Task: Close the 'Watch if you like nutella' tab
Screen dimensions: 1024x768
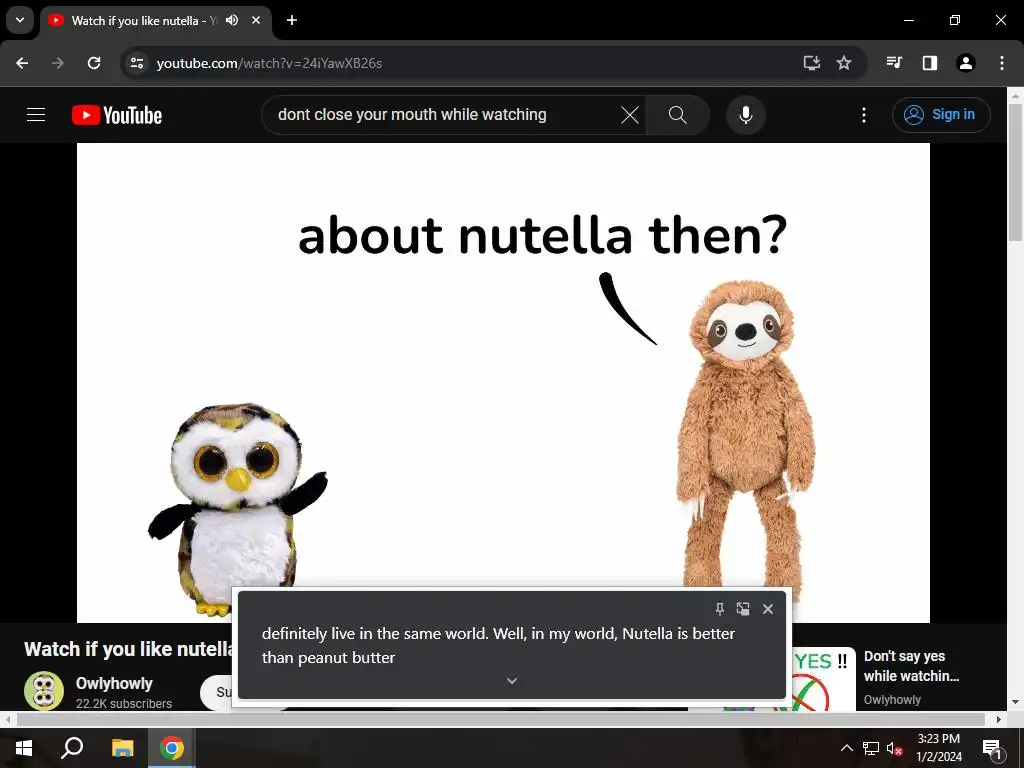Action: click(256, 20)
